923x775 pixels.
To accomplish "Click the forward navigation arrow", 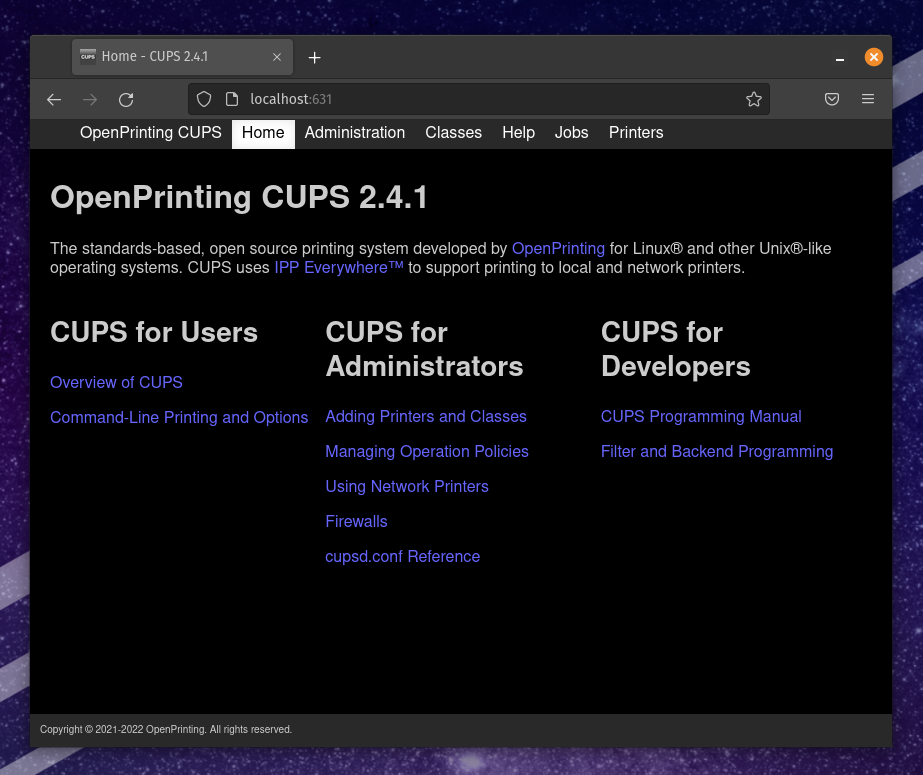I will (x=90, y=99).
